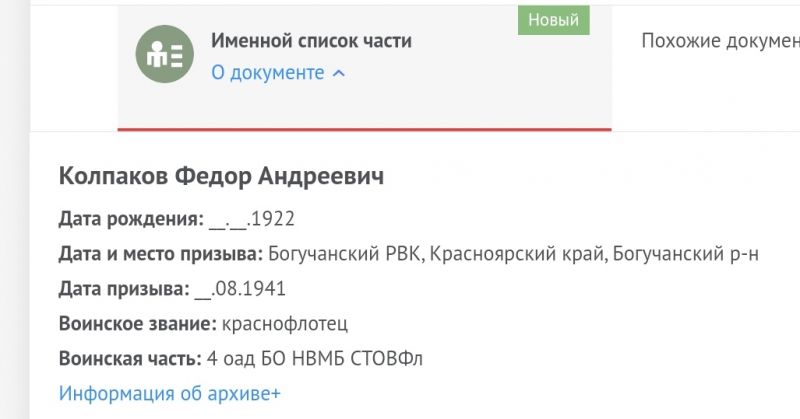
Task: Click the "Дата рождения:" label
Action: 131,219
